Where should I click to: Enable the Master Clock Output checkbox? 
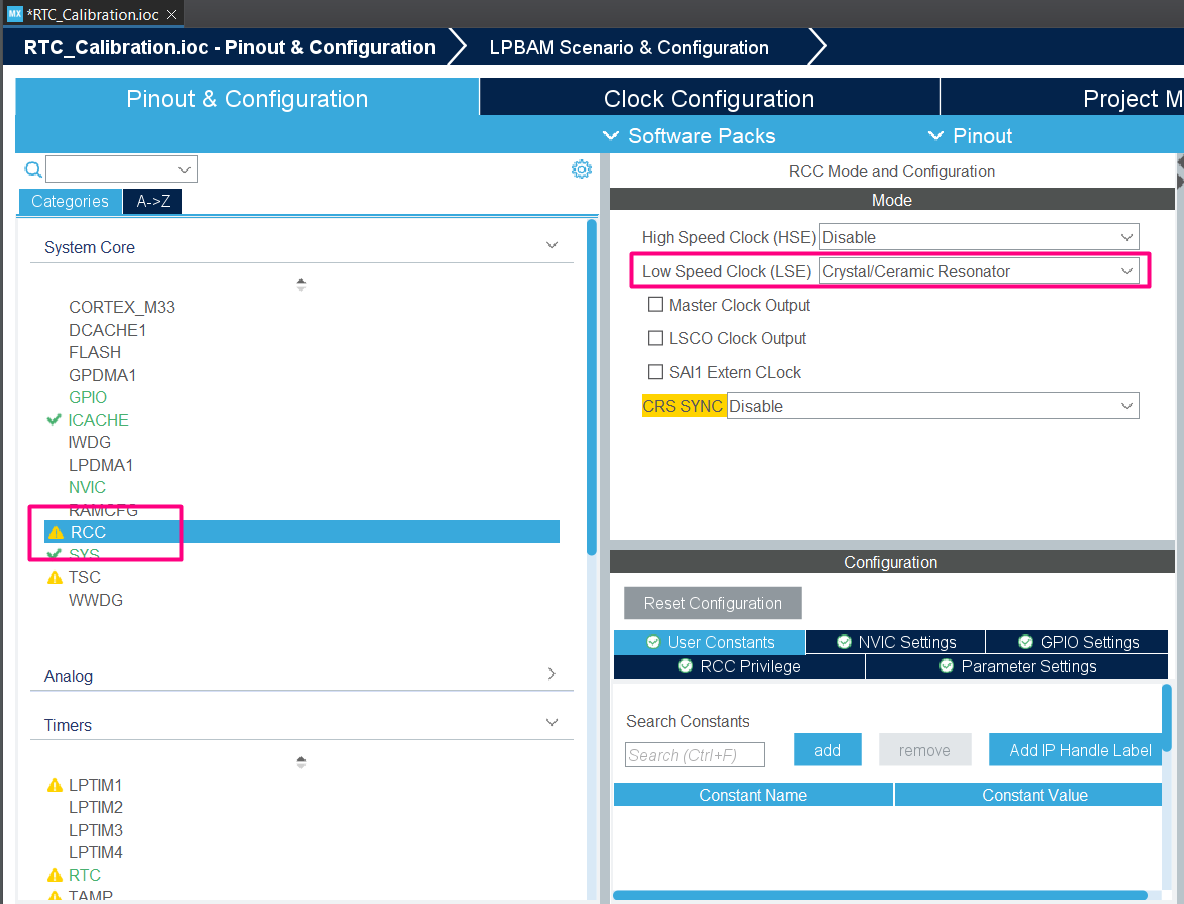pyautogui.click(x=655, y=305)
